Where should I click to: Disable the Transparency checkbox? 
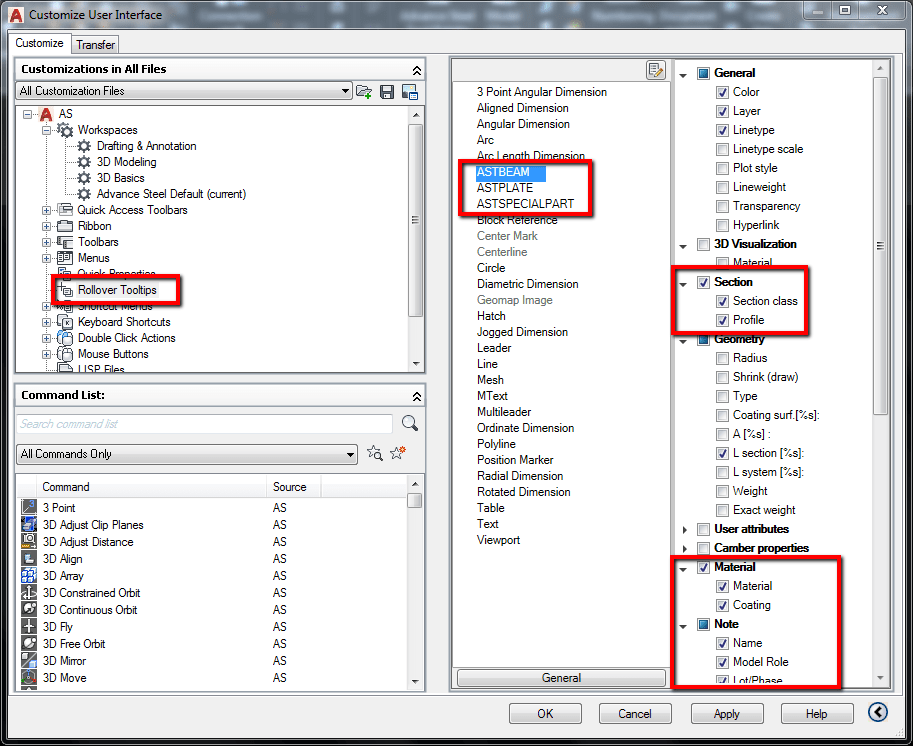723,206
